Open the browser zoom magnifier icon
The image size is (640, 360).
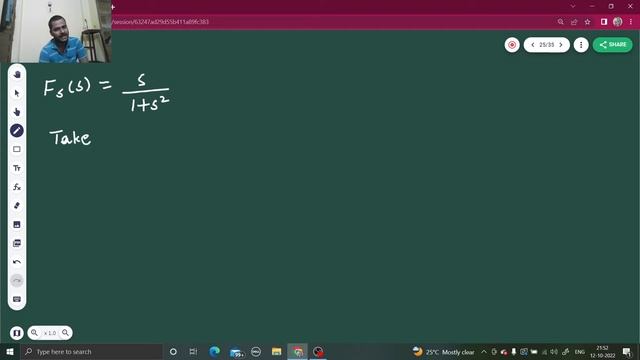pos(560,22)
